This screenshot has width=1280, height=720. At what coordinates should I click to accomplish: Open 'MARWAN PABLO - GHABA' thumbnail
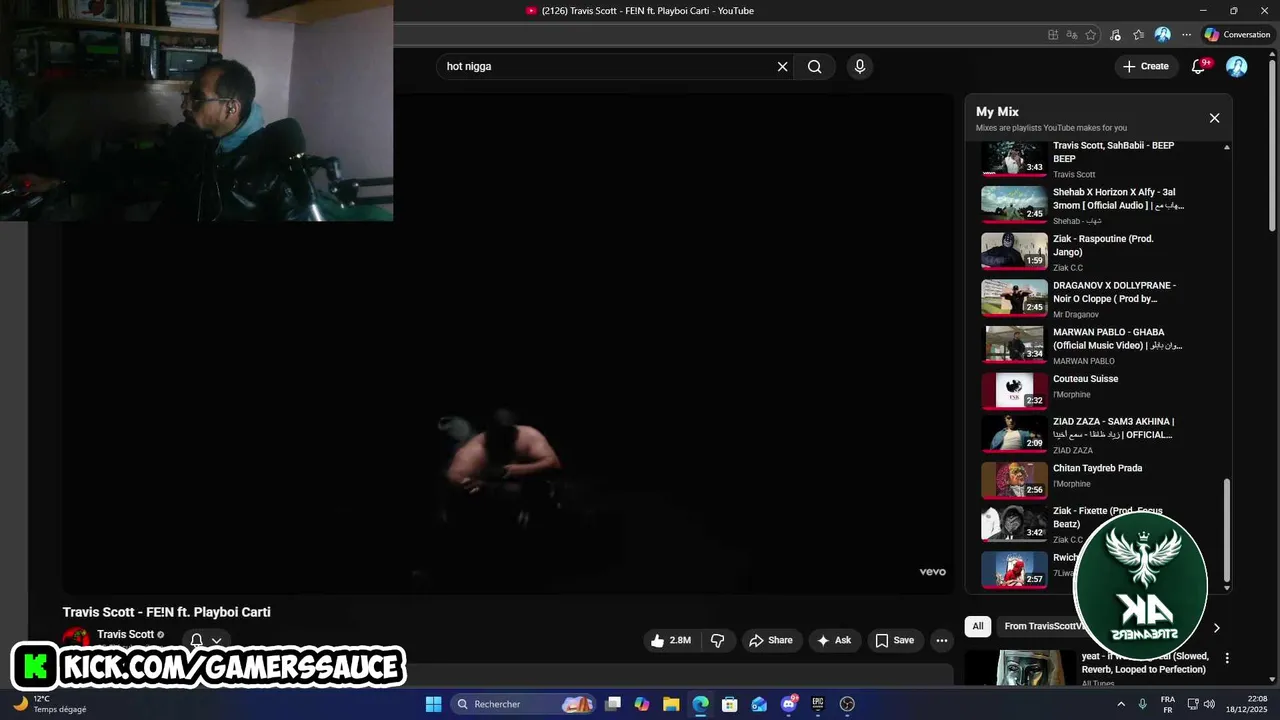click(1014, 343)
